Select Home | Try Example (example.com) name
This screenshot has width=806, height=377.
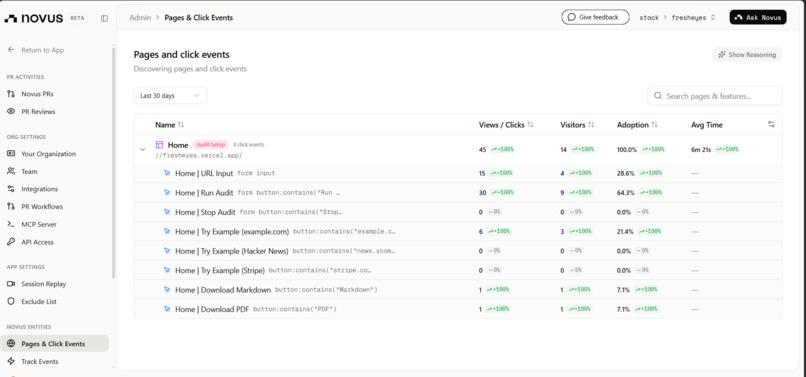232,231
